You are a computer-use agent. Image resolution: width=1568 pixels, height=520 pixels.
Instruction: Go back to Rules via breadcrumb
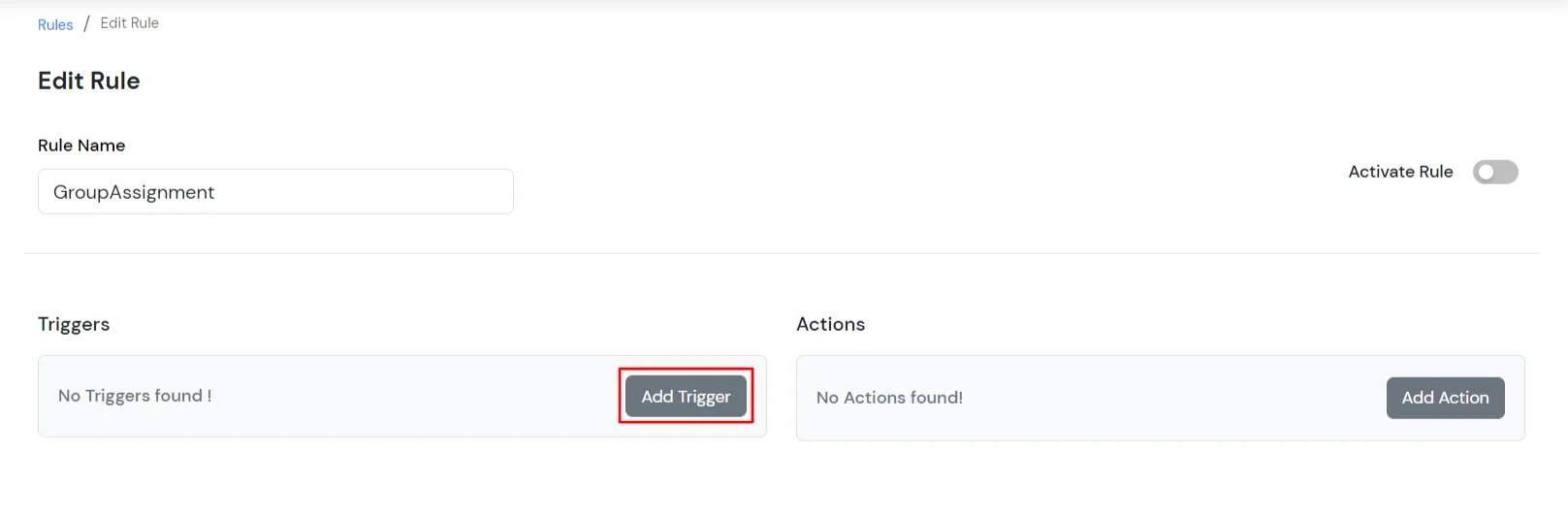pos(55,25)
